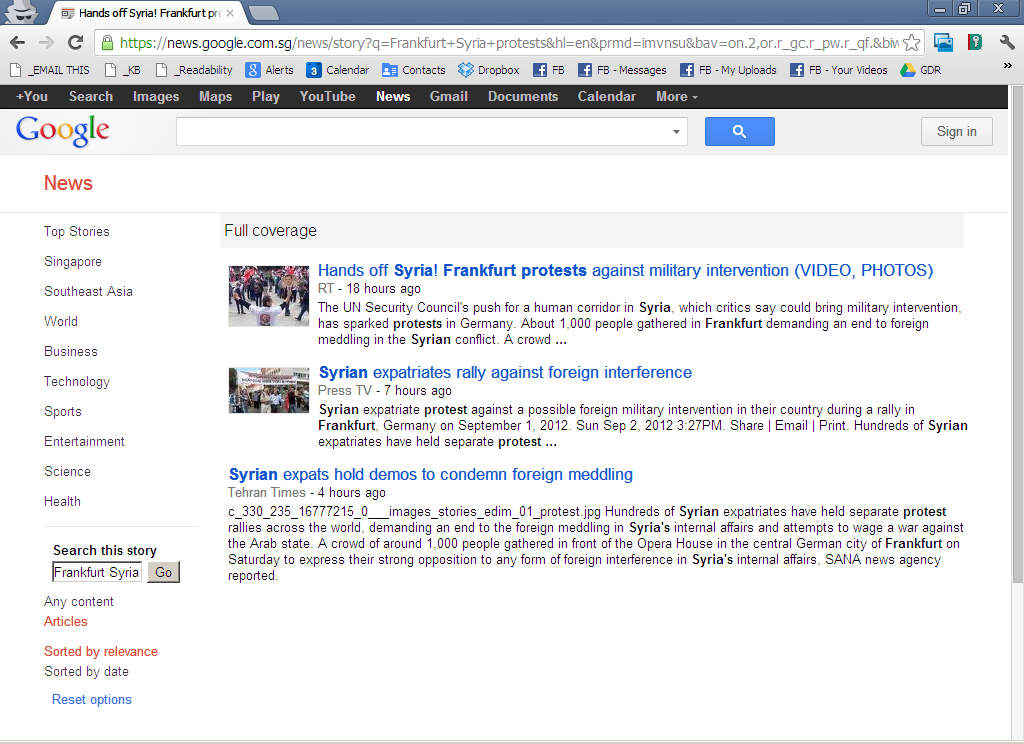Open the Sports section

pyautogui.click(x=63, y=412)
